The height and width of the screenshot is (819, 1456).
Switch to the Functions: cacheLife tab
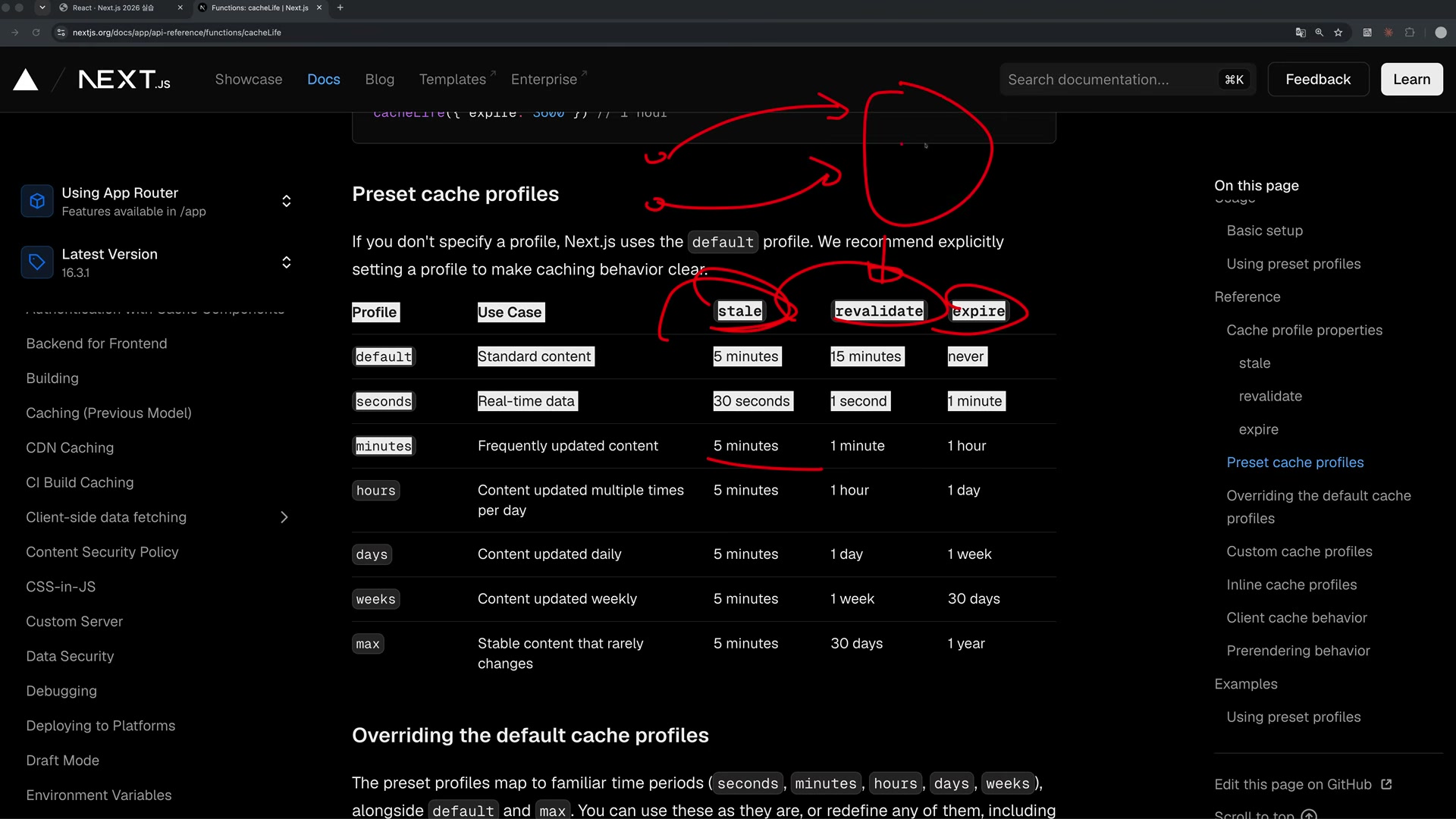(x=260, y=8)
